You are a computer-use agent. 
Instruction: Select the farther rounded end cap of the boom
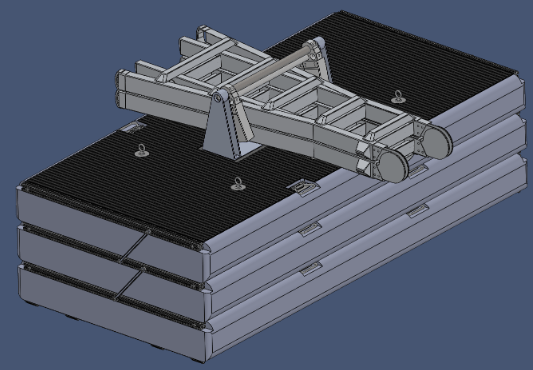(437, 142)
